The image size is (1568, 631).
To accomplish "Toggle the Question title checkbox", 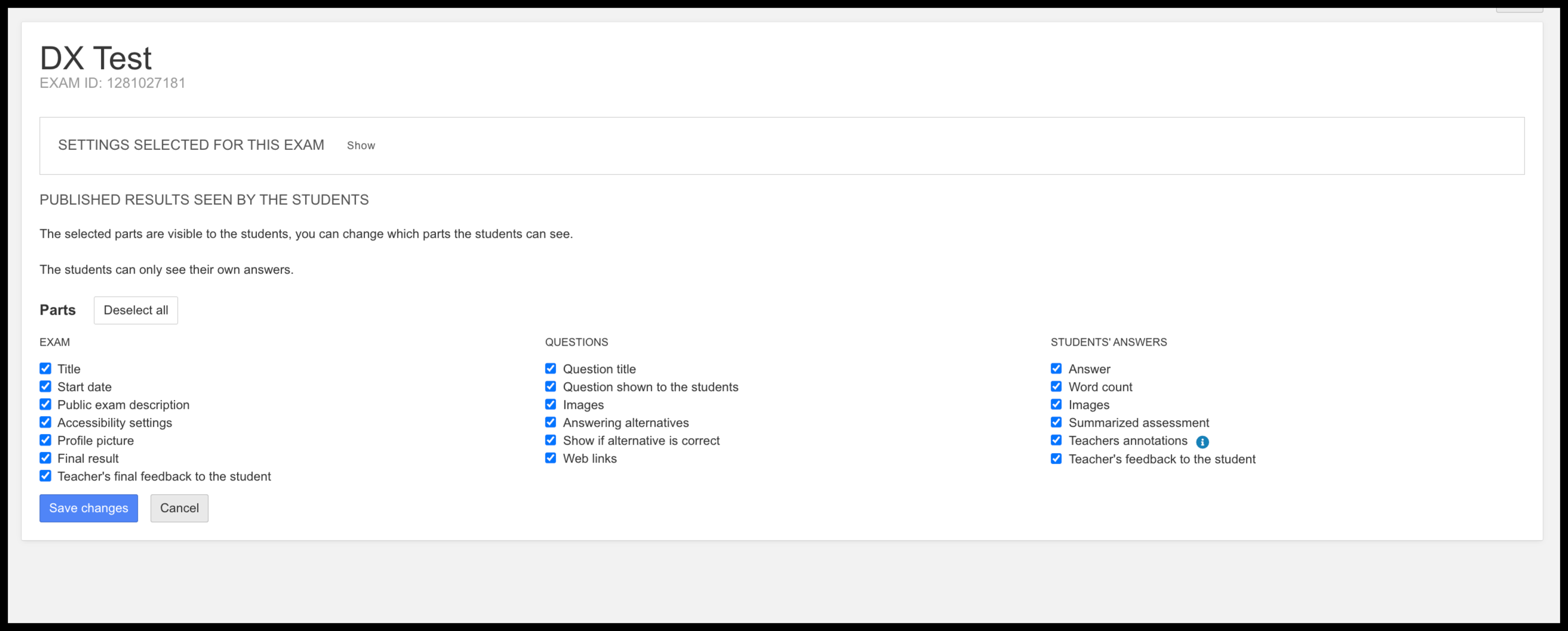I will click(x=551, y=368).
